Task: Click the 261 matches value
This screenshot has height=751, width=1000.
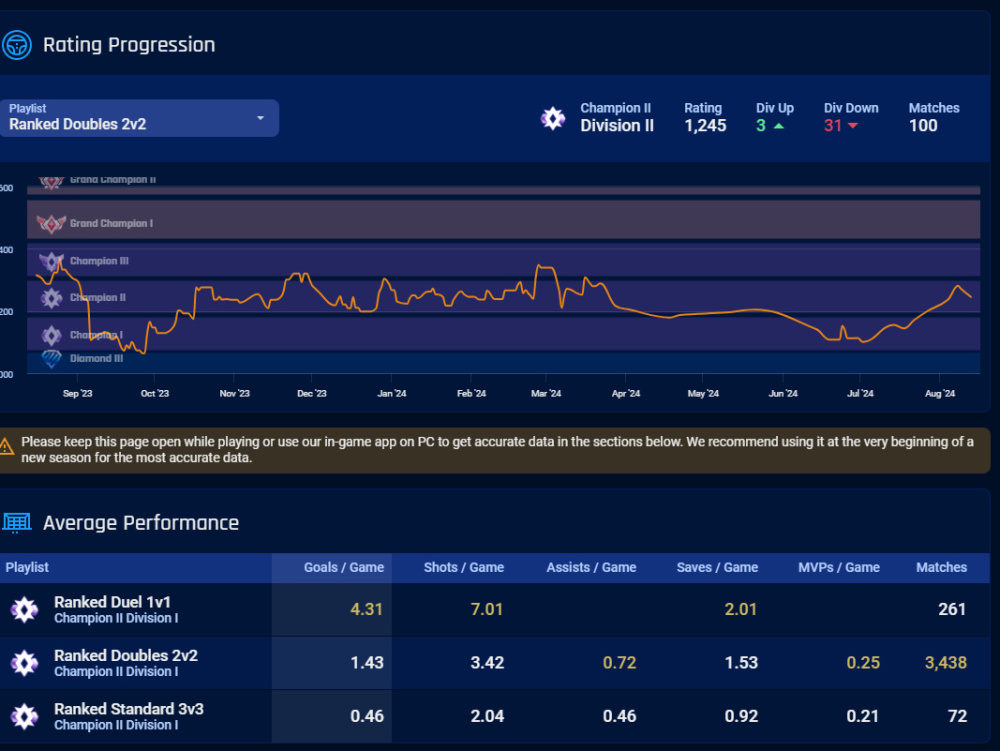Action: coord(952,609)
